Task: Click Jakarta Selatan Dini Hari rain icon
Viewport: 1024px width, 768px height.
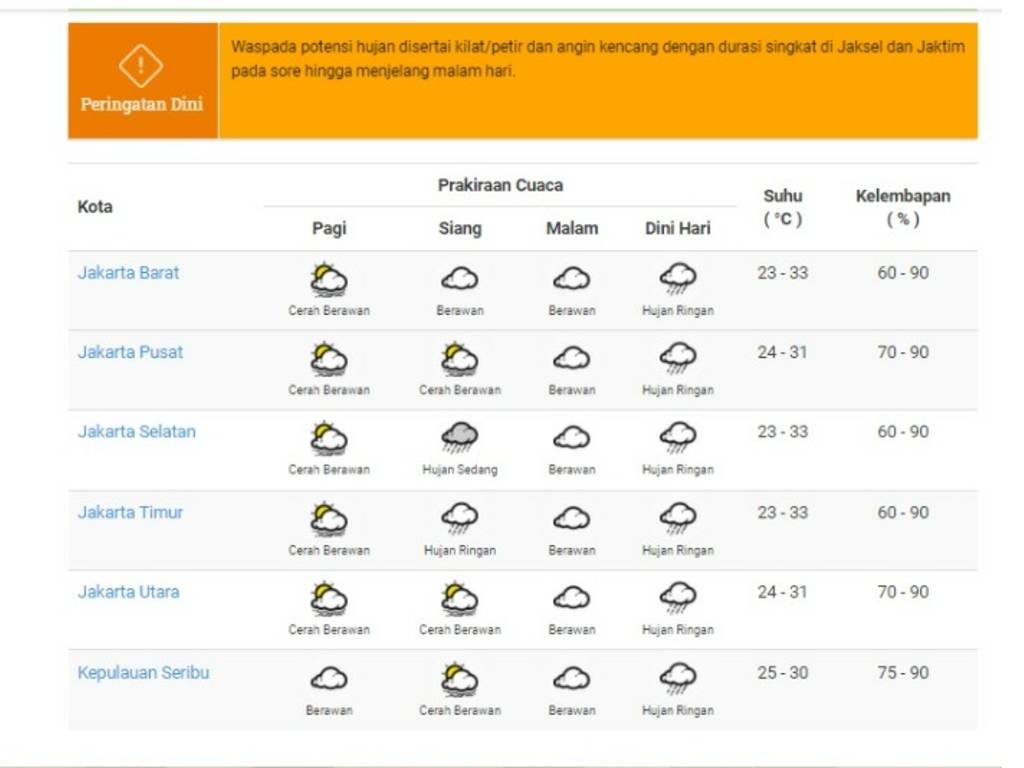Action: pyautogui.click(x=678, y=438)
